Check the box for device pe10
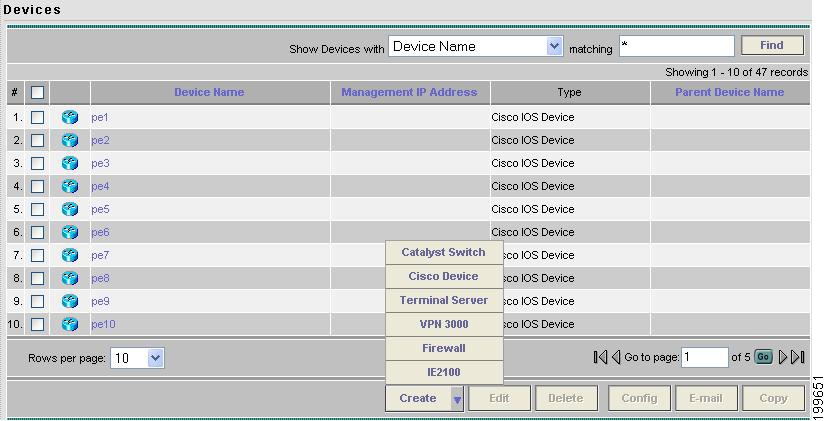 coord(37,324)
